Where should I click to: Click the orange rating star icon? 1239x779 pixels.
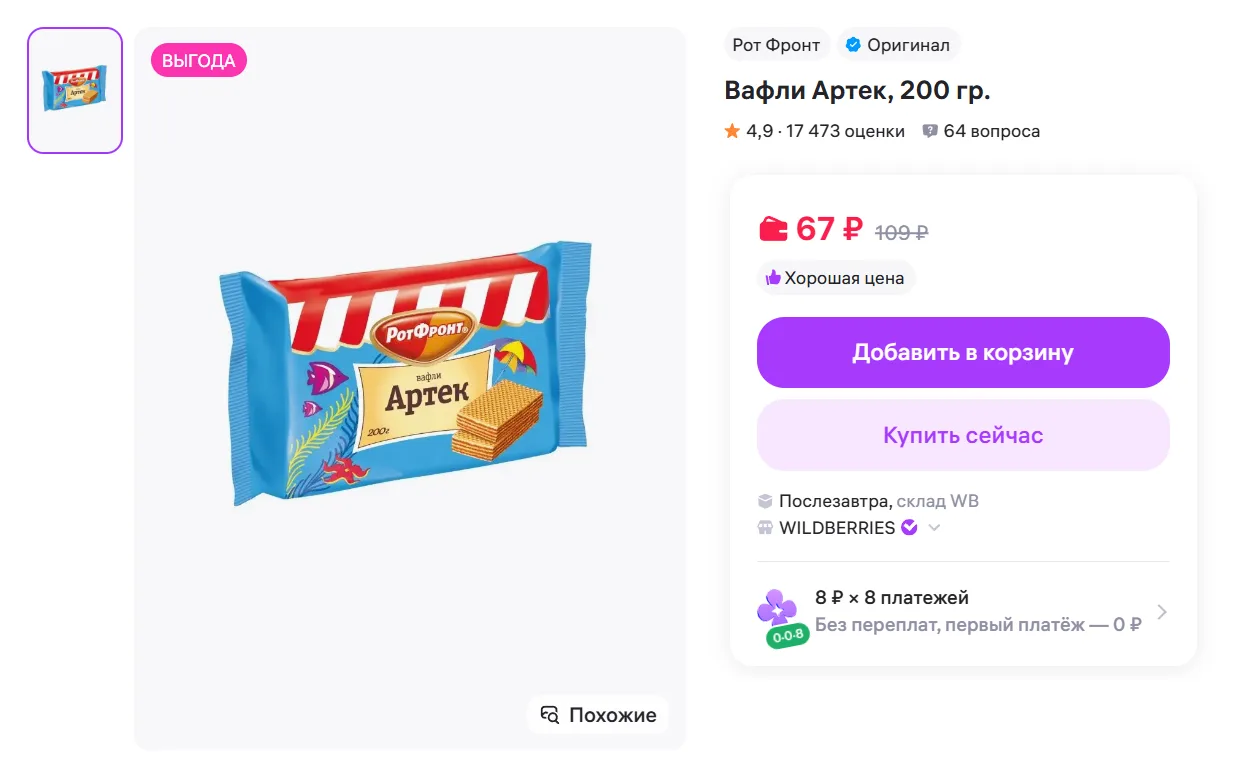732,131
